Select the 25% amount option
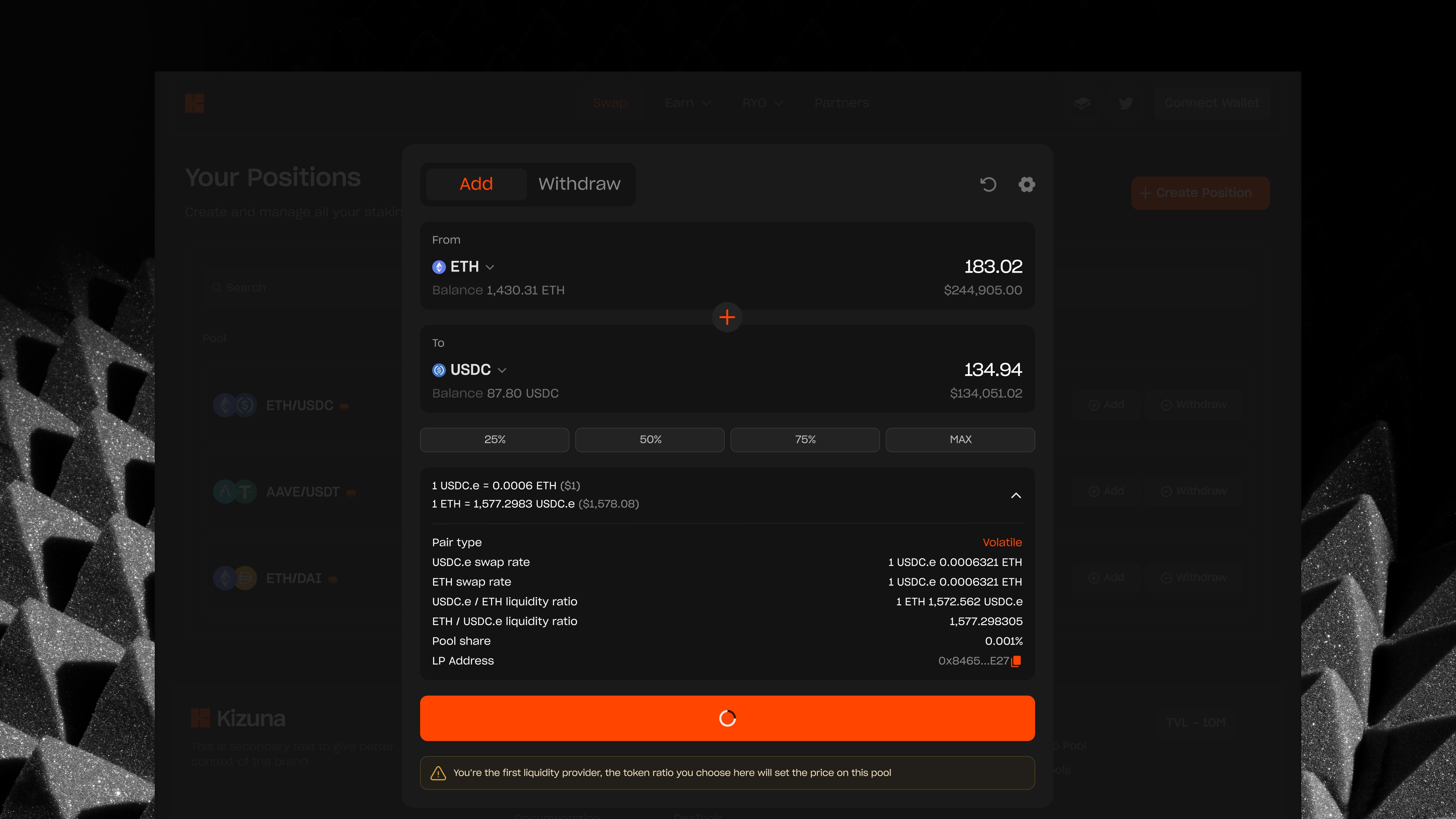The width and height of the screenshot is (1456, 819). coord(494,439)
